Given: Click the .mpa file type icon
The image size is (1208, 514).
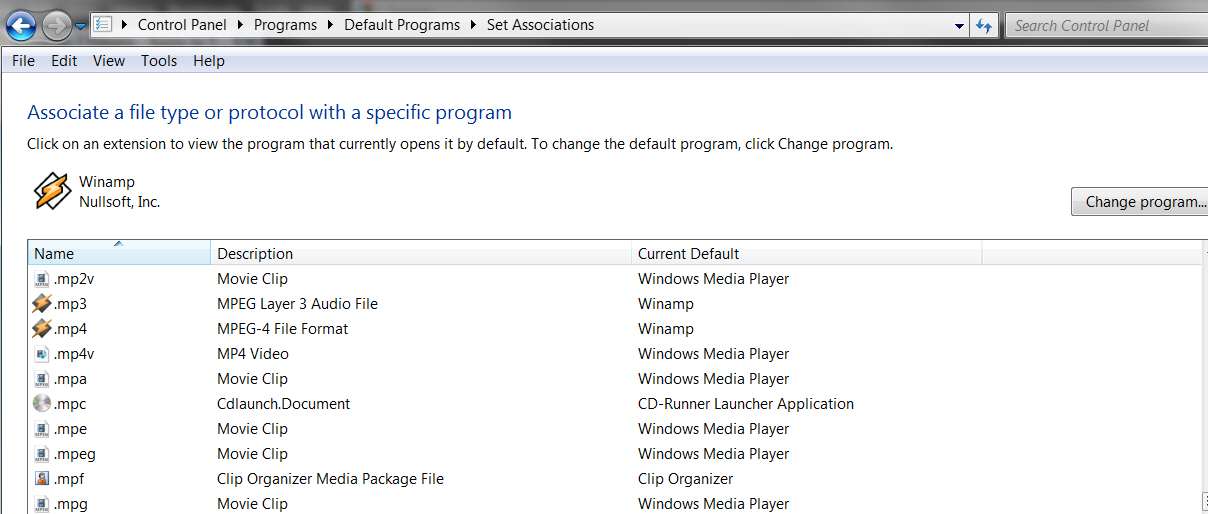Looking at the screenshot, I should click(x=41, y=379).
